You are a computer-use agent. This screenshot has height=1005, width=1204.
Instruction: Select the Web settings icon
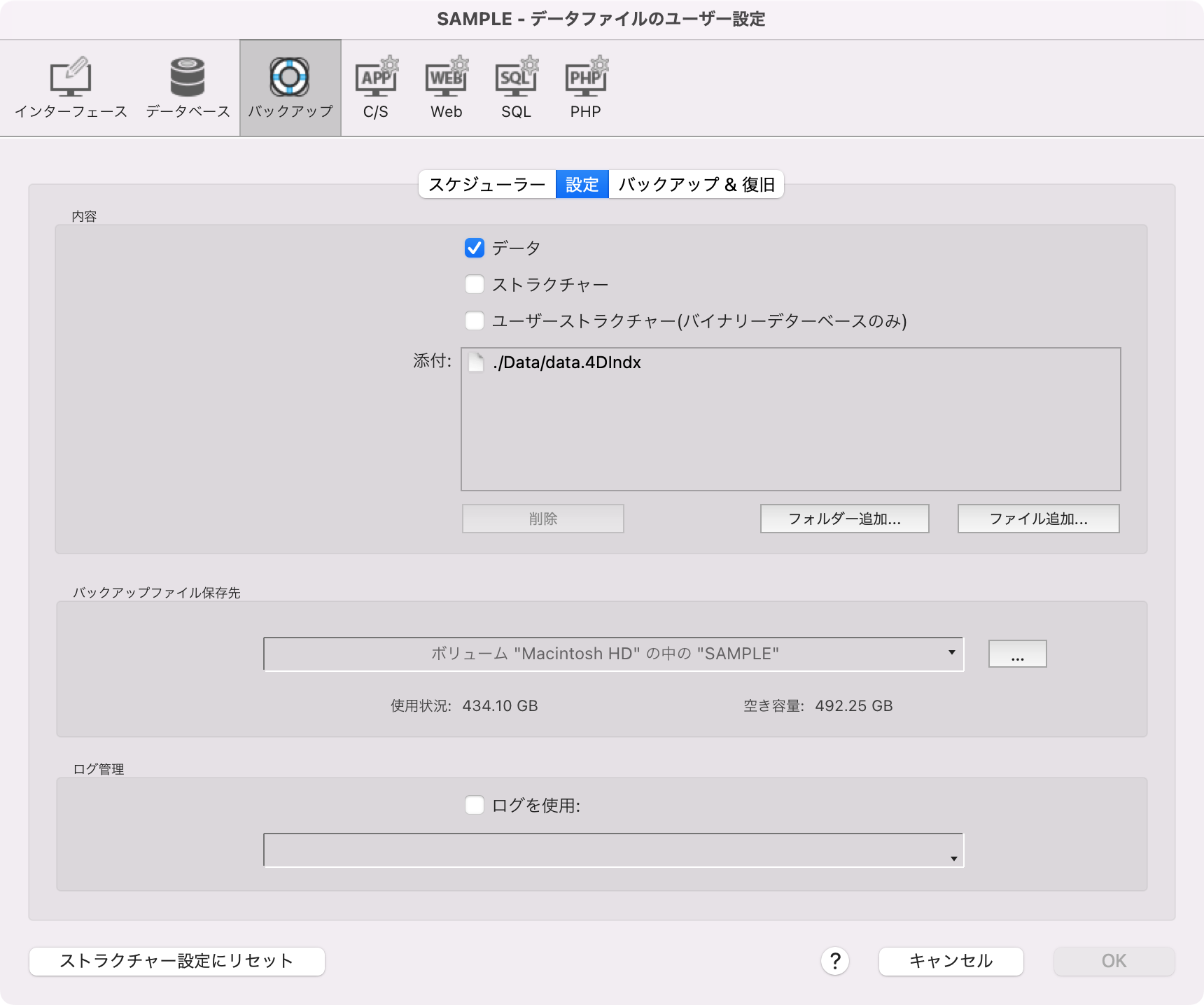pyautogui.click(x=445, y=85)
